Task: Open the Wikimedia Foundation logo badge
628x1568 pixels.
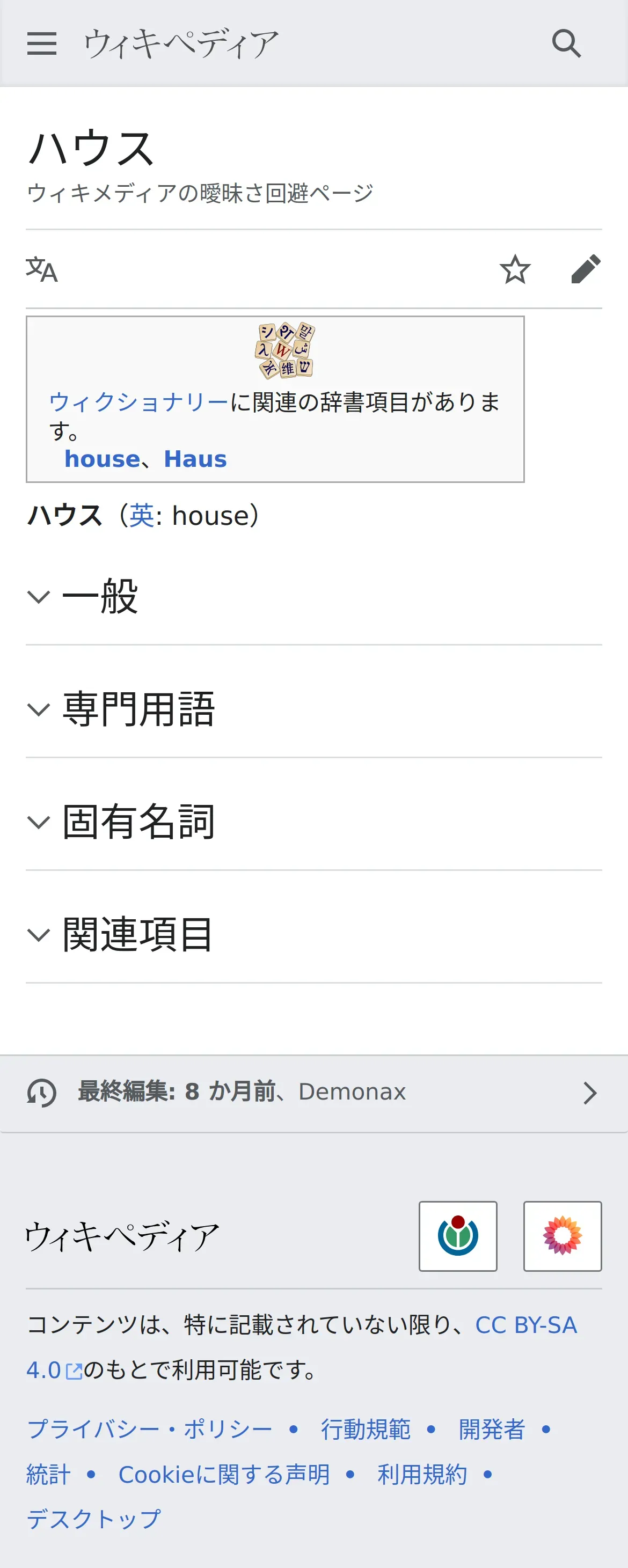Action: [457, 1236]
